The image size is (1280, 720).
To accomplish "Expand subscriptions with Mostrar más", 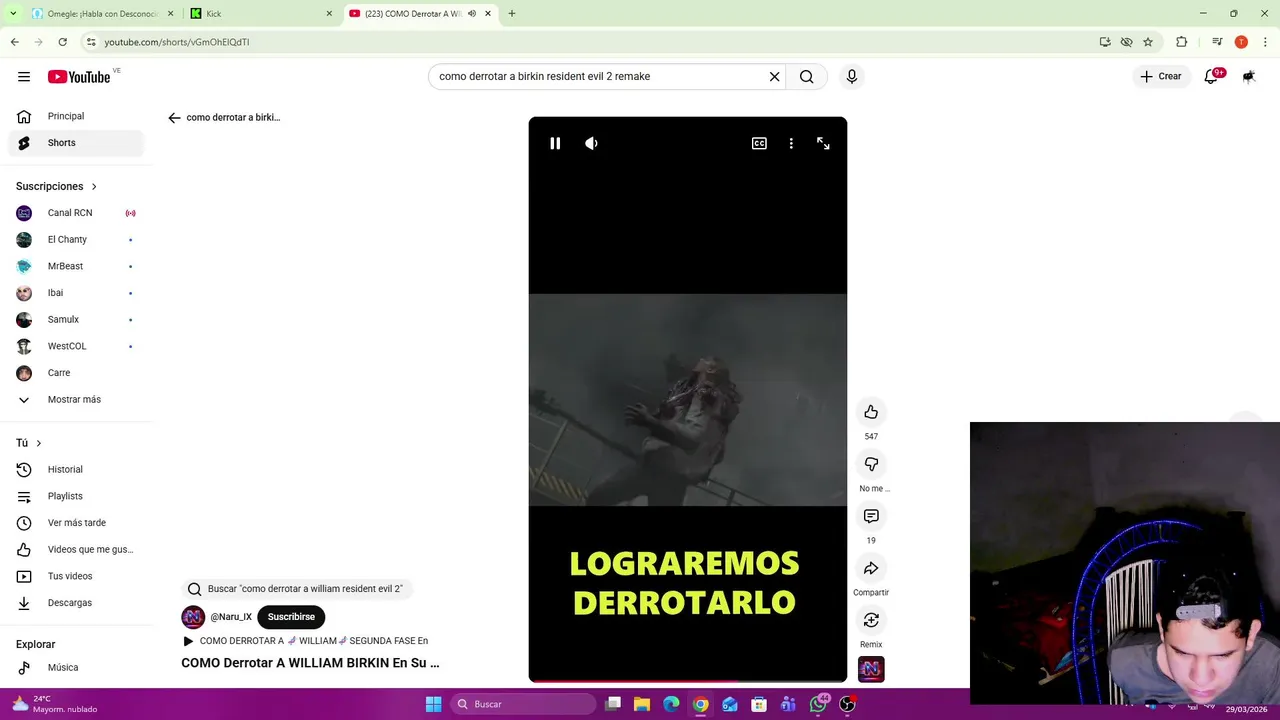I will point(76,400).
